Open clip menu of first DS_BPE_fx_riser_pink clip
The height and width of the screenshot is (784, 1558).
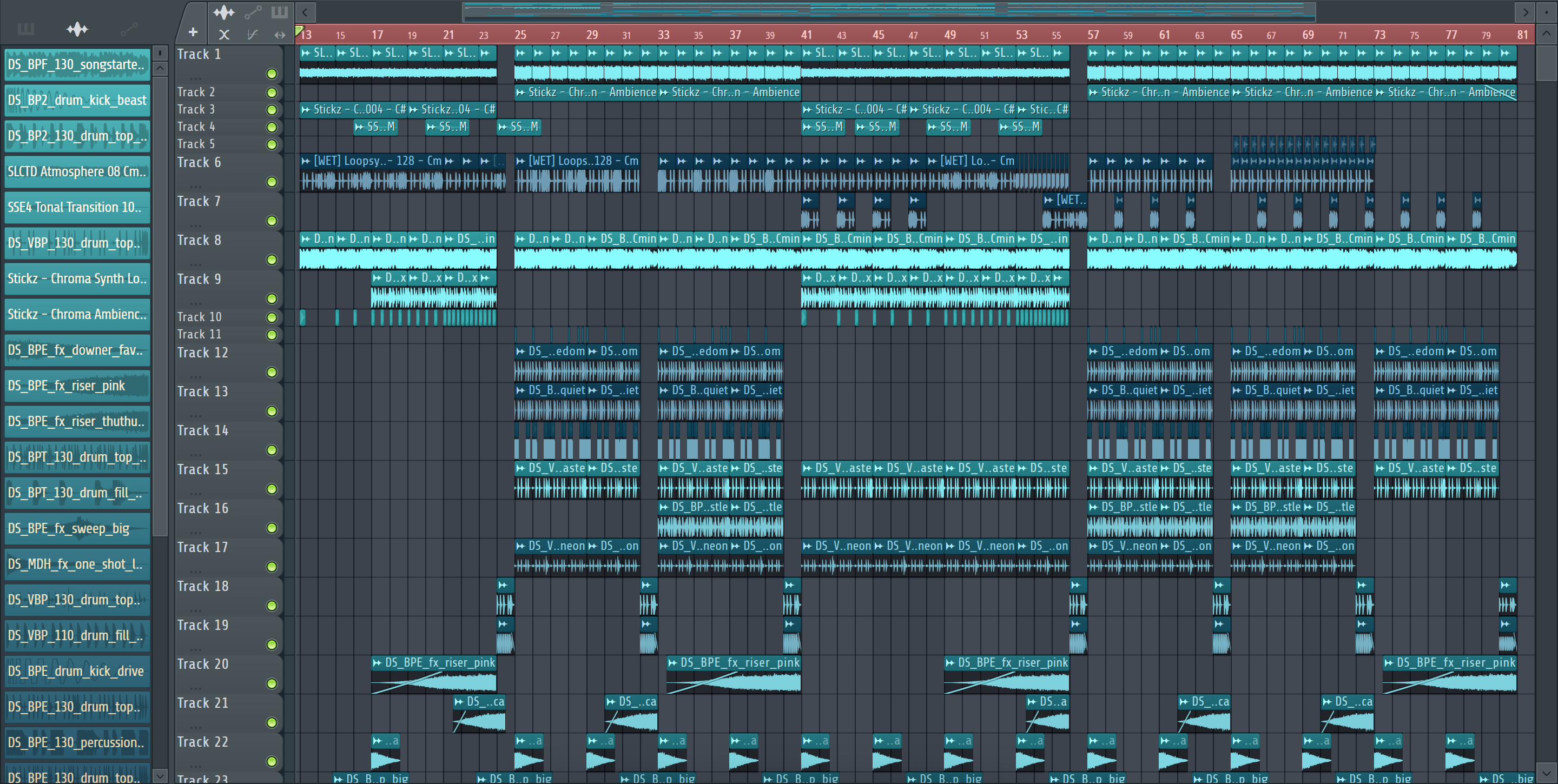tap(378, 662)
